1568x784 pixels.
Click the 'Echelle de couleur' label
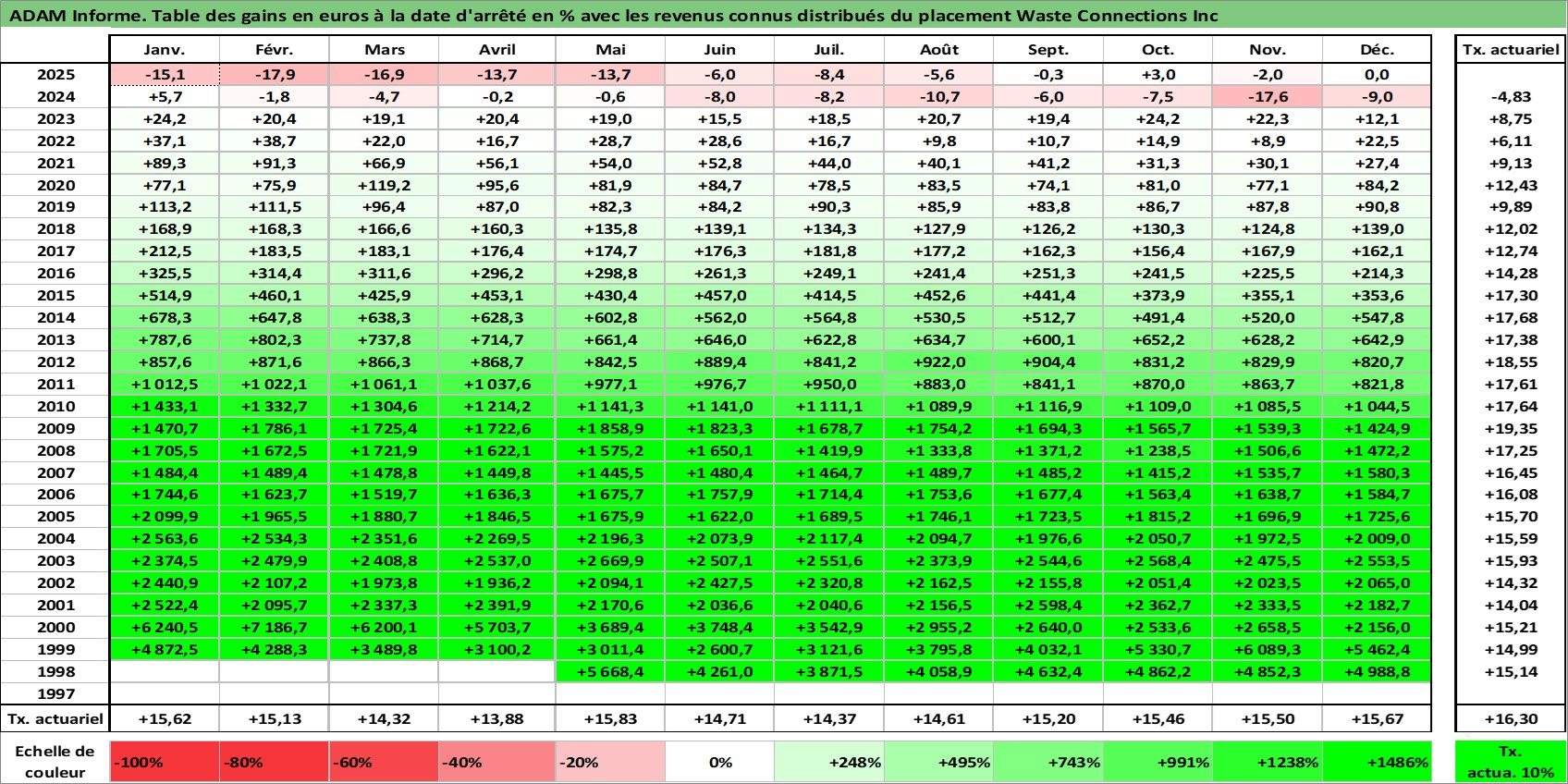(55, 762)
